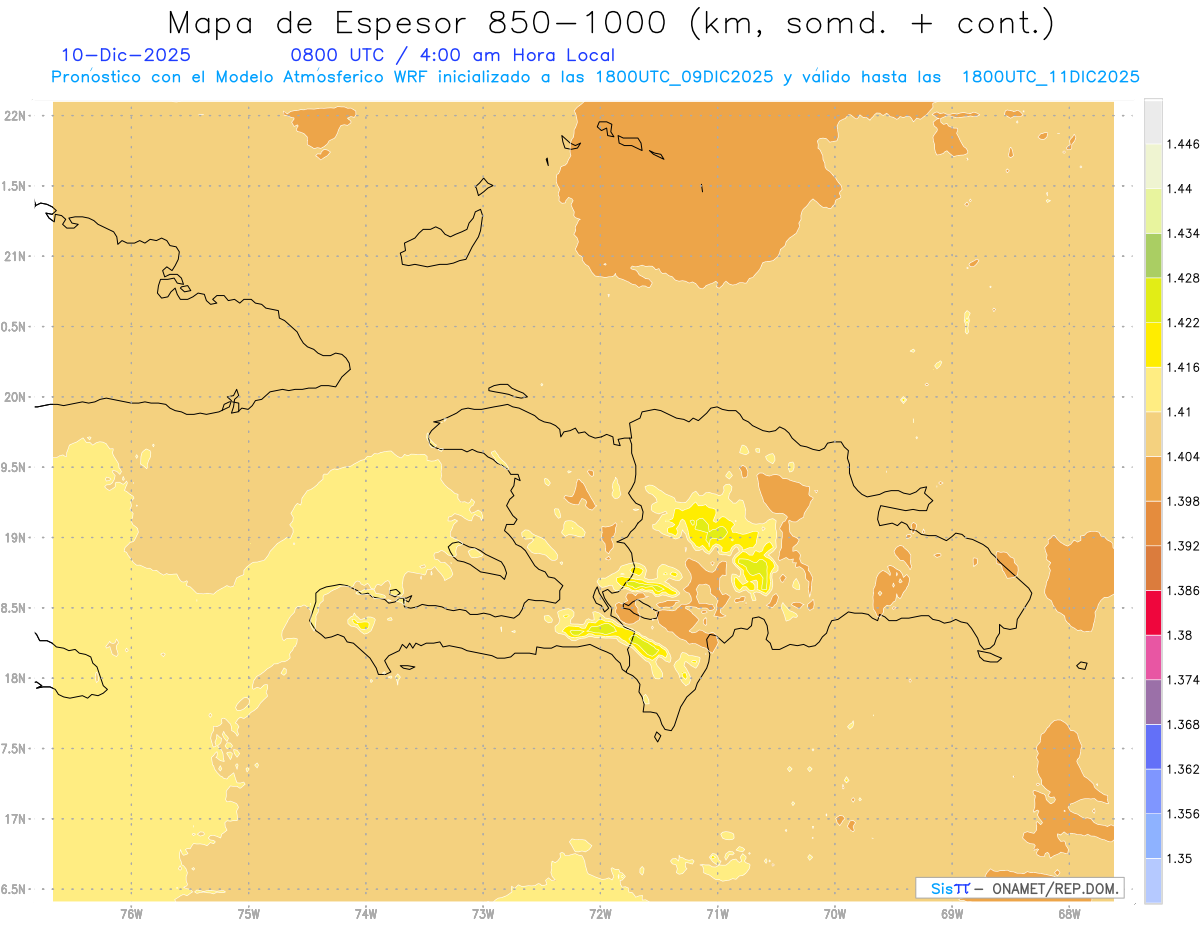This screenshot has height=927, width=1200.
Task: Click the color bar value '1.416'
Action: click(x=1182, y=367)
